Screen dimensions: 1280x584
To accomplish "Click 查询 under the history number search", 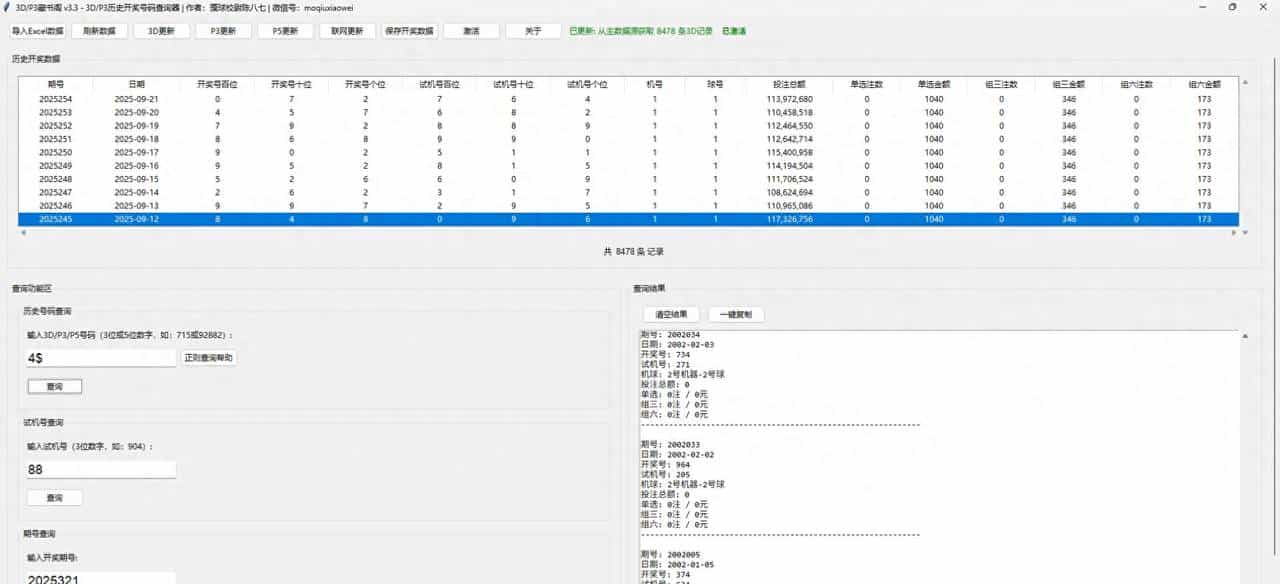I will (x=54, y=386).
